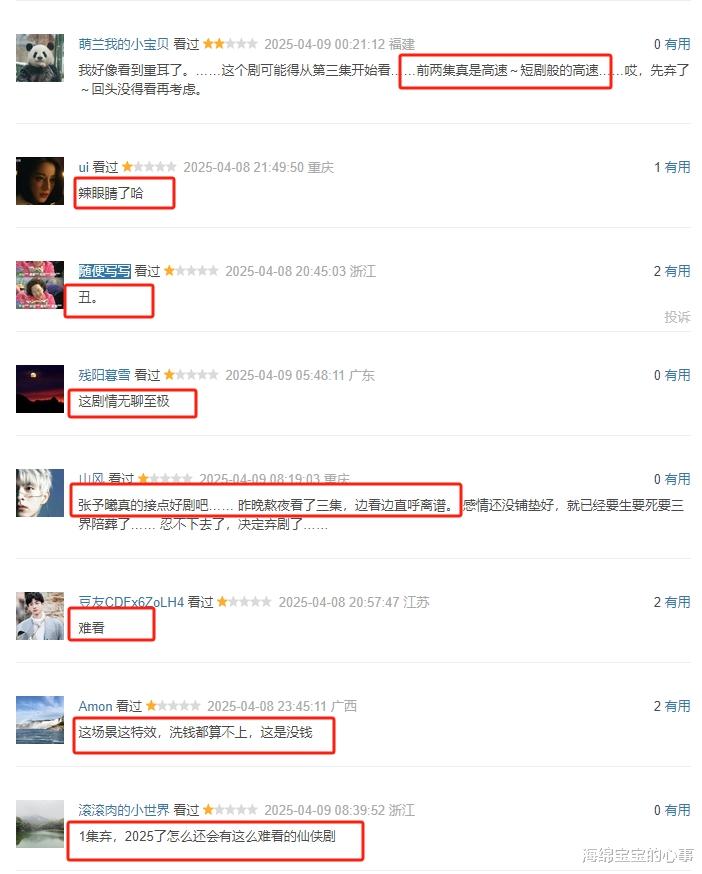Open 滚滚肉的小世界's lake avatar
702x874 pixels.
40,824
